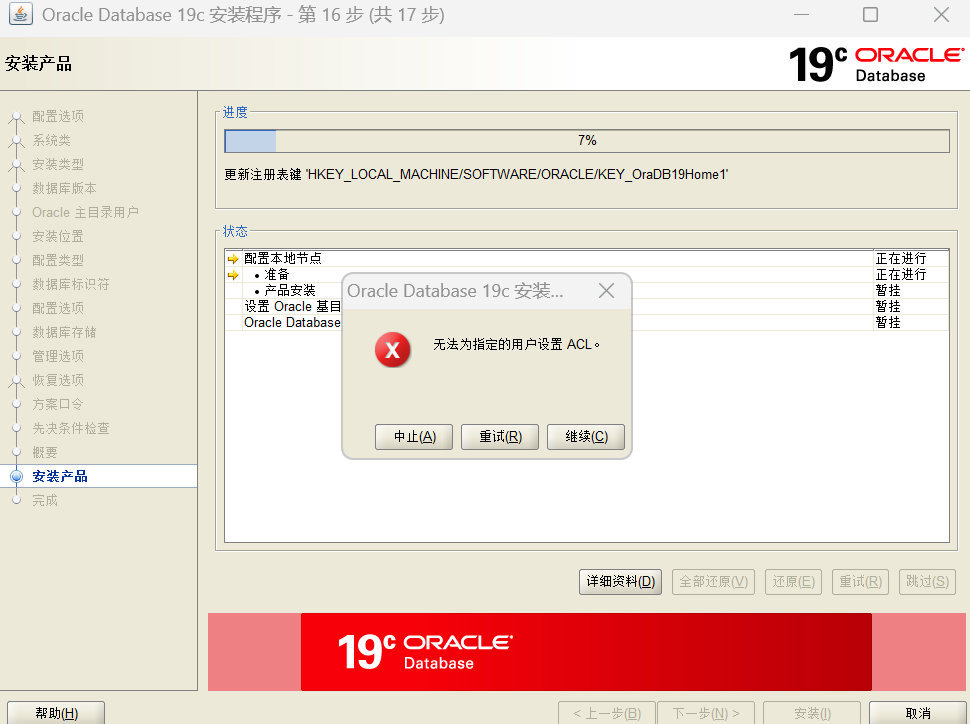This screenshot has width=970, height=724.
Task: Click 正在进行 status of 配置本地节点 row
Action: (901, 258)
